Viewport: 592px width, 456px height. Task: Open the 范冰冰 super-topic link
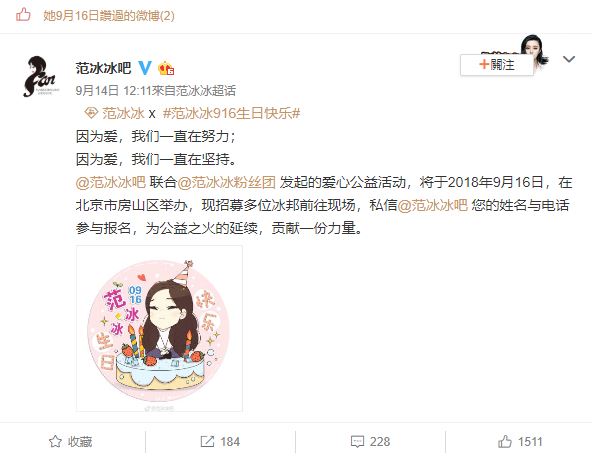click(123, 113)
